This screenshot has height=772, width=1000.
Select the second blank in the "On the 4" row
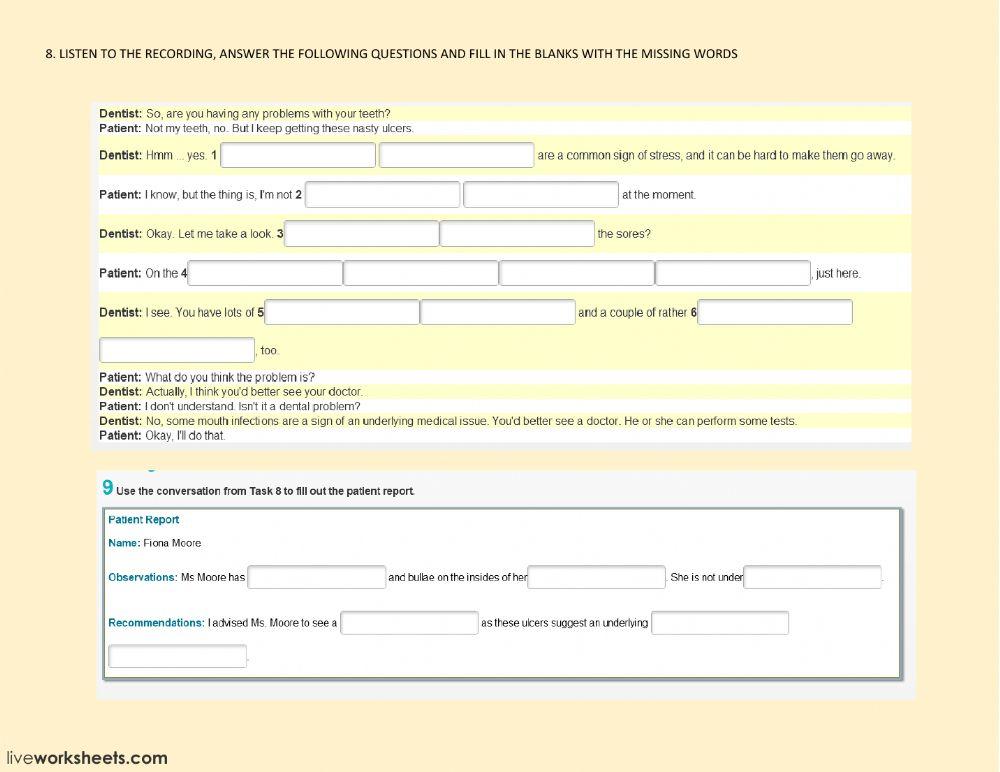click(x=421, y=273)
